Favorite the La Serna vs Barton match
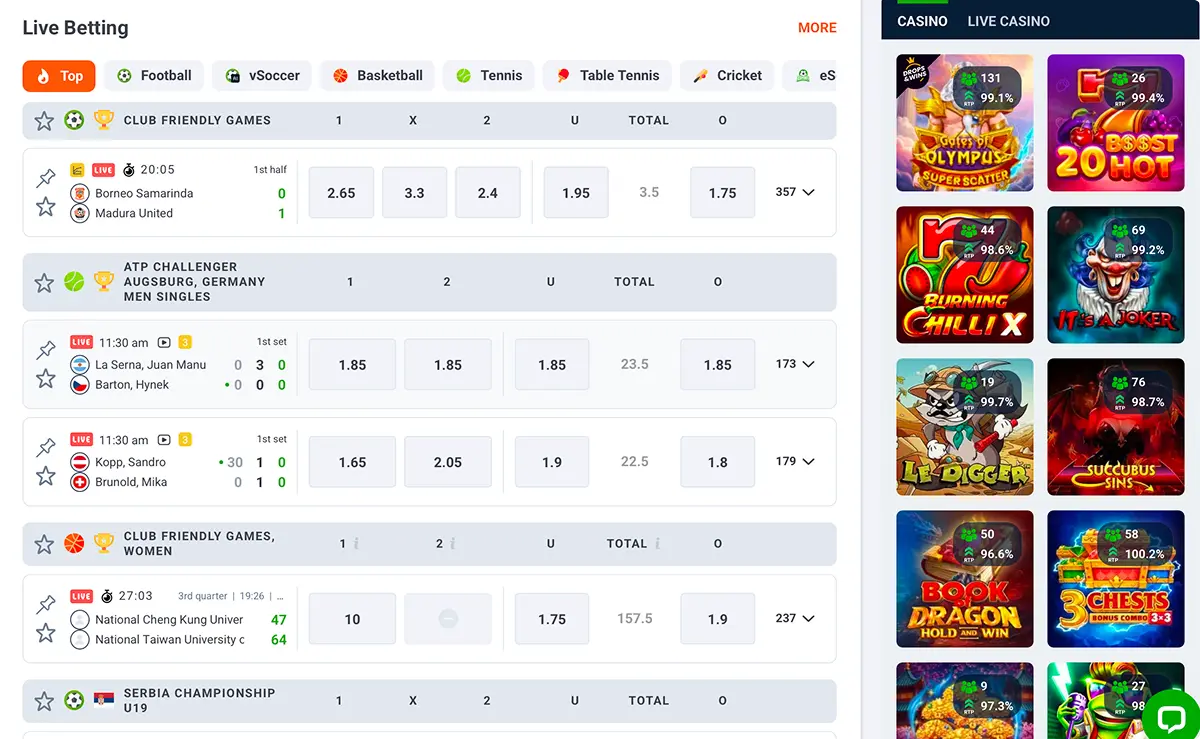The width and height of the screenshot is (1200, 739). pyautogui.click(x=46, y=379)
